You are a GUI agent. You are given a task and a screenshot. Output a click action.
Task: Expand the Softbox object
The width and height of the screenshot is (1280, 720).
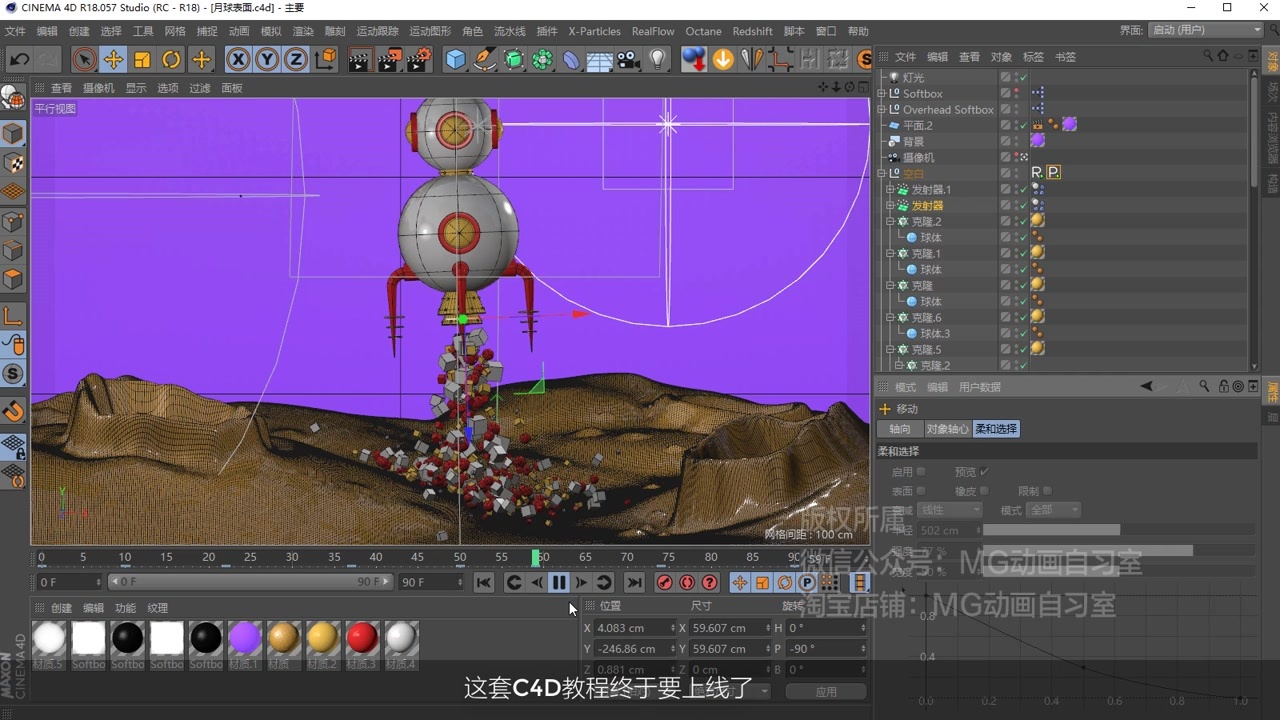click(x=882, y=94)
